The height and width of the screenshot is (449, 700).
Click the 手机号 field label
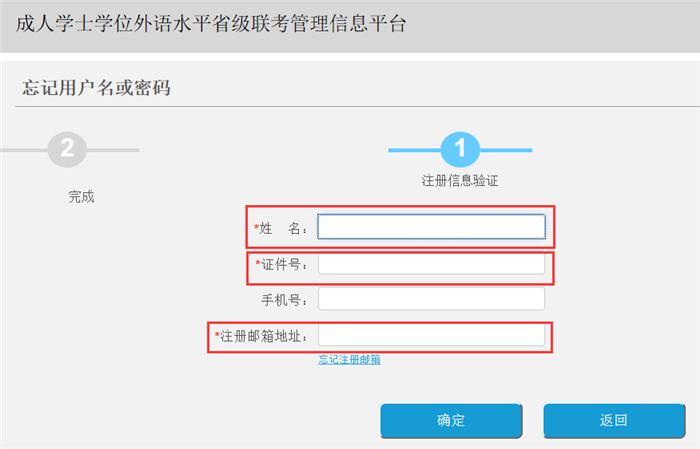(284, 299)
